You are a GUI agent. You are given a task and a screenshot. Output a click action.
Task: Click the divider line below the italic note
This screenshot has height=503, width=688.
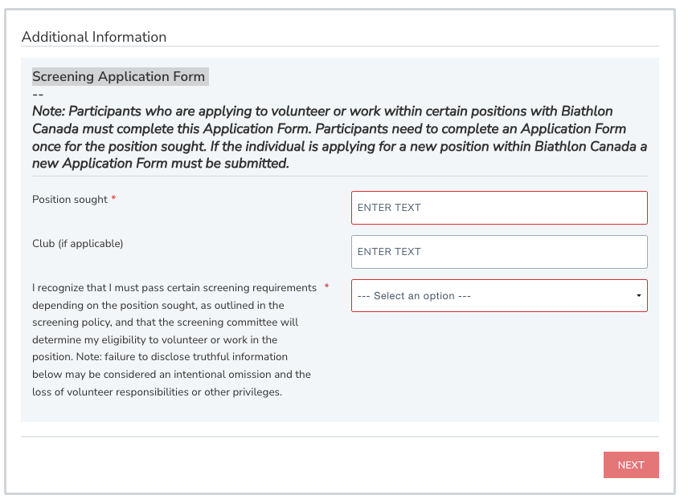click(x=340, y=176)
